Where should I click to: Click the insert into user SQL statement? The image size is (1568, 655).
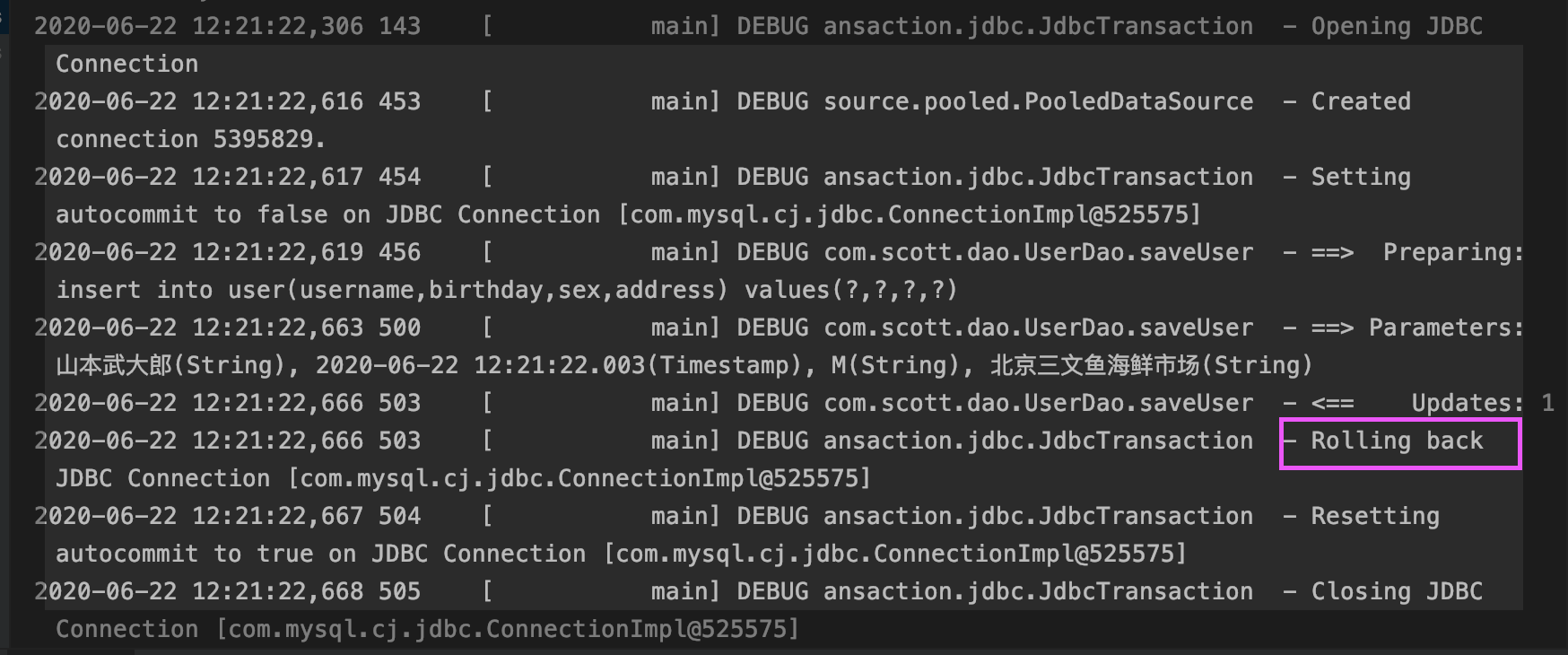pos(507,290)
